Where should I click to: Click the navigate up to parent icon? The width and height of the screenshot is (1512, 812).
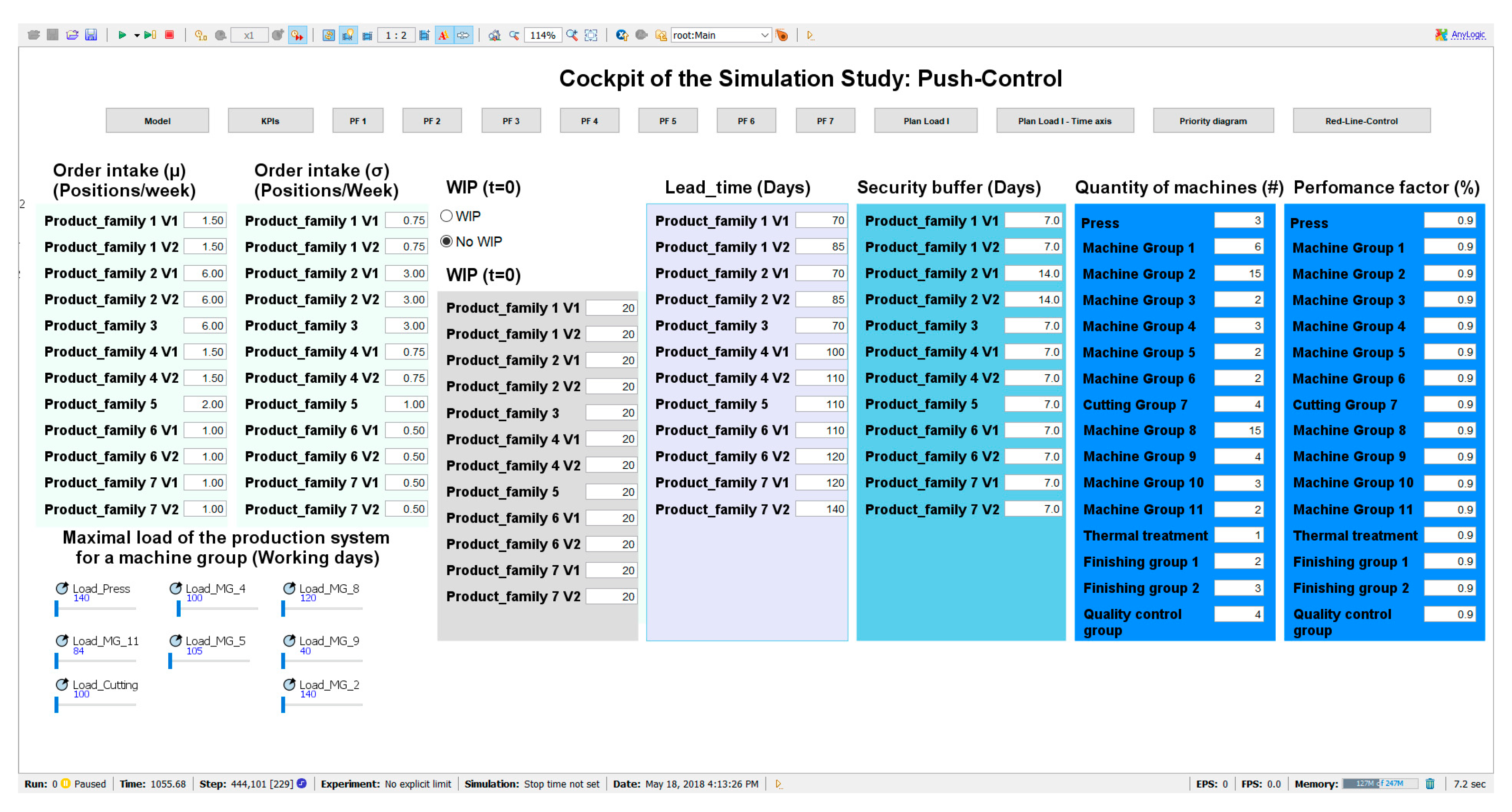[x=661, y=35]
